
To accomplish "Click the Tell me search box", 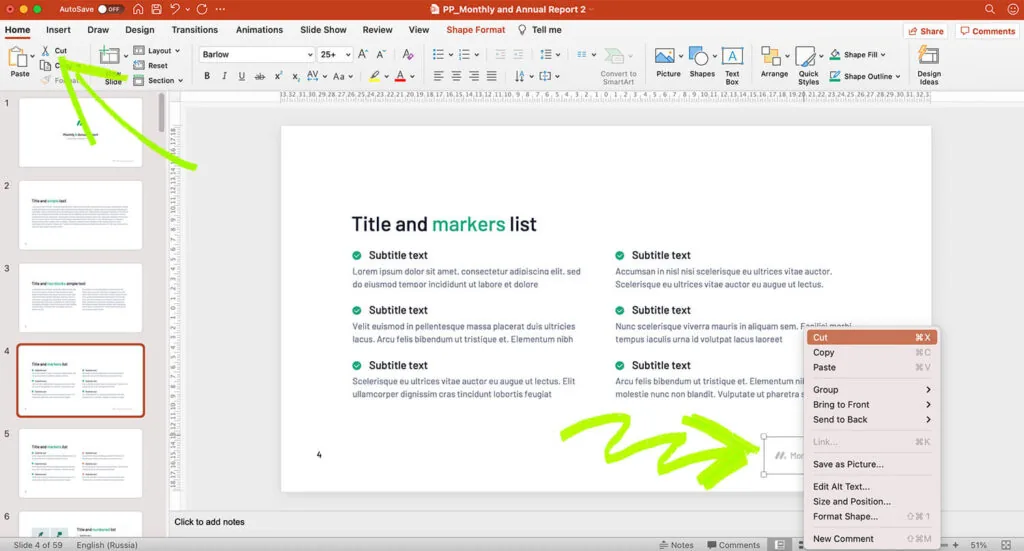I will coord(540,29).
